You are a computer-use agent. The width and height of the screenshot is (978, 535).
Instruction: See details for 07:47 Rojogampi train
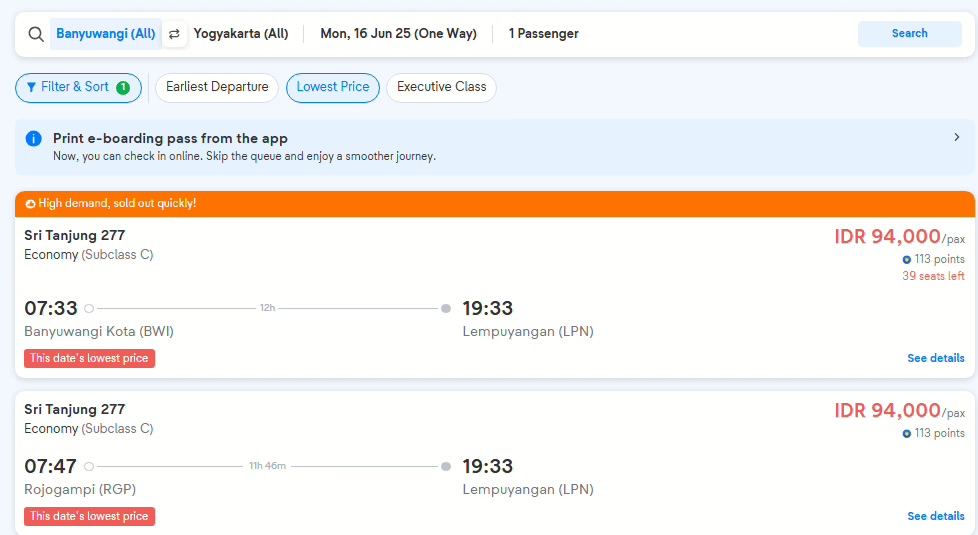pyautogui.click(x=936, y=516)
